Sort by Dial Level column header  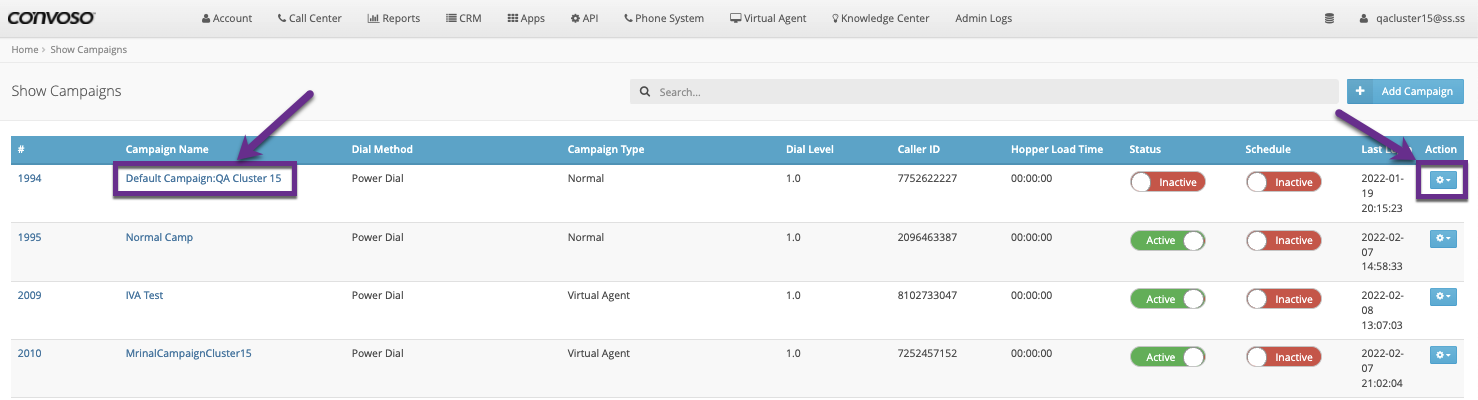point(809,149)
